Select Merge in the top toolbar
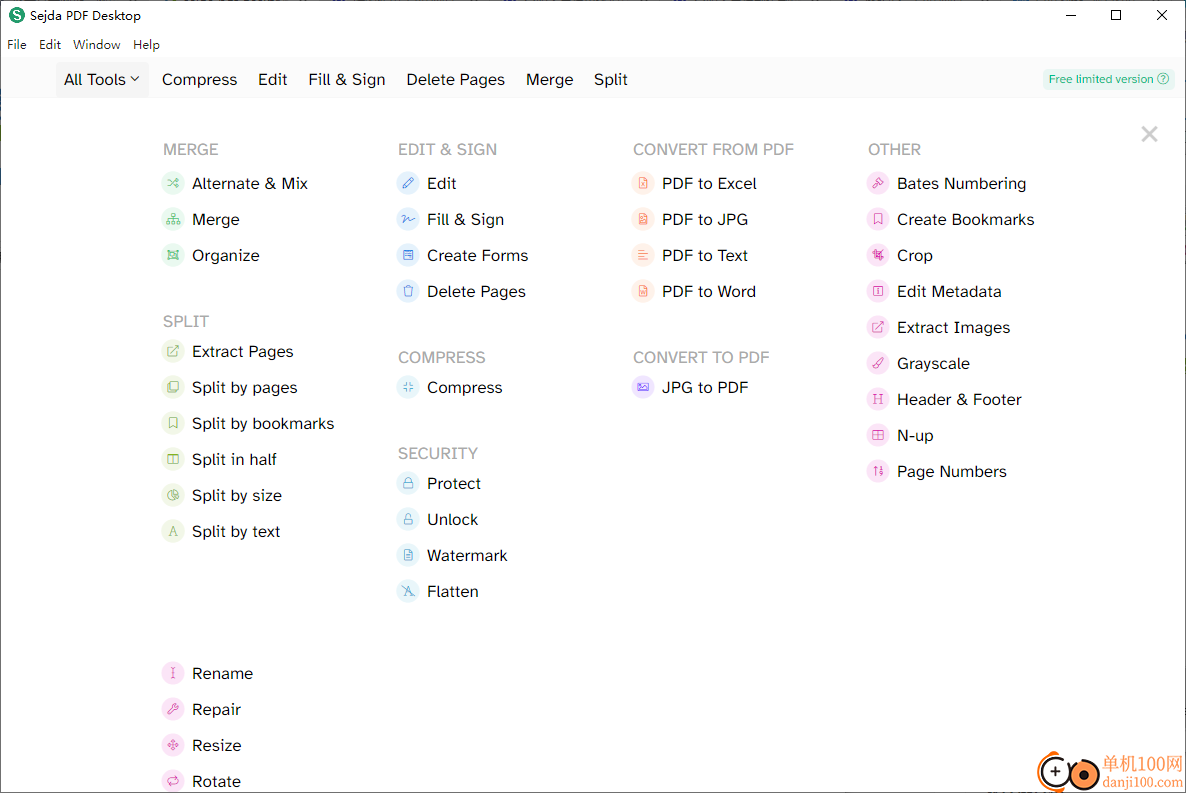1186x793 pixels. point(549,79)
